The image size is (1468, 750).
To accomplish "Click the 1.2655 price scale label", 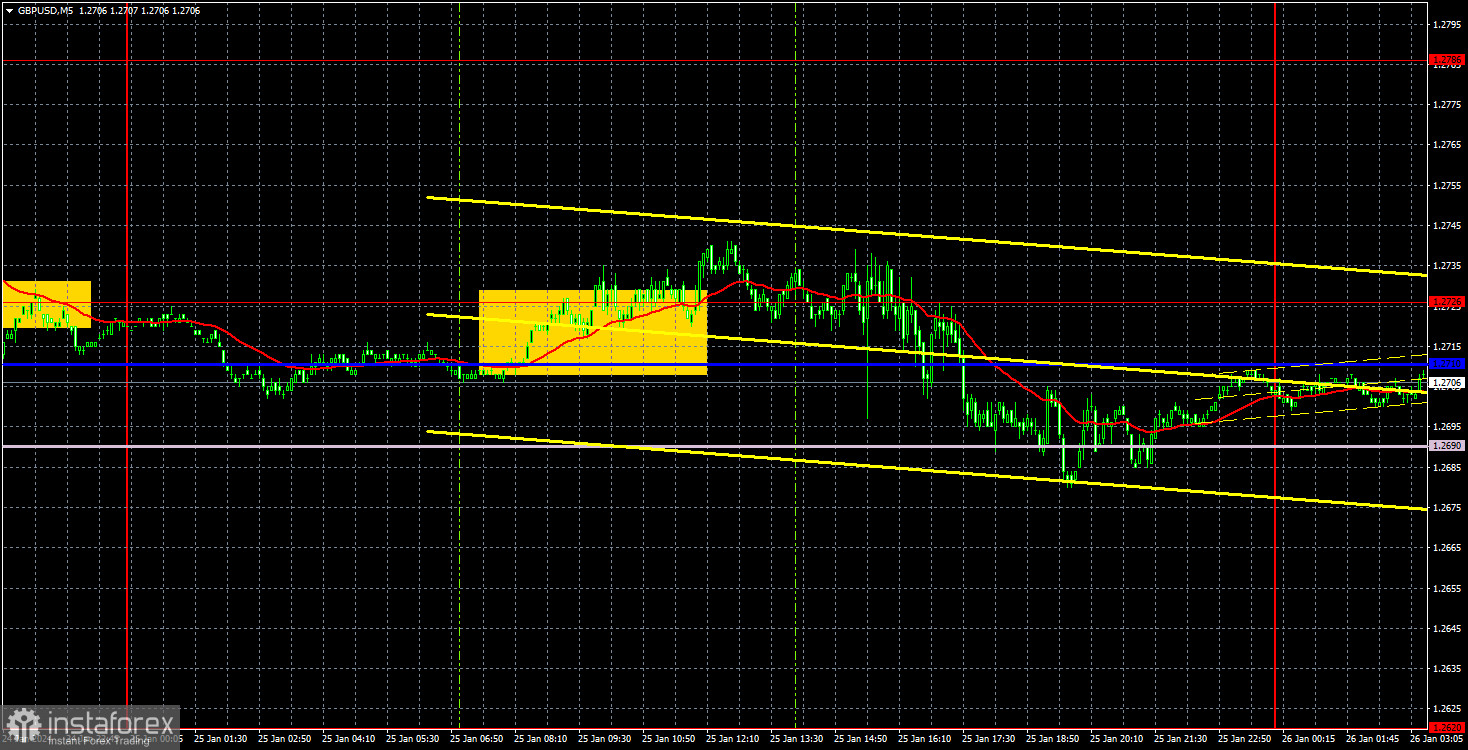I will 1448,589.
